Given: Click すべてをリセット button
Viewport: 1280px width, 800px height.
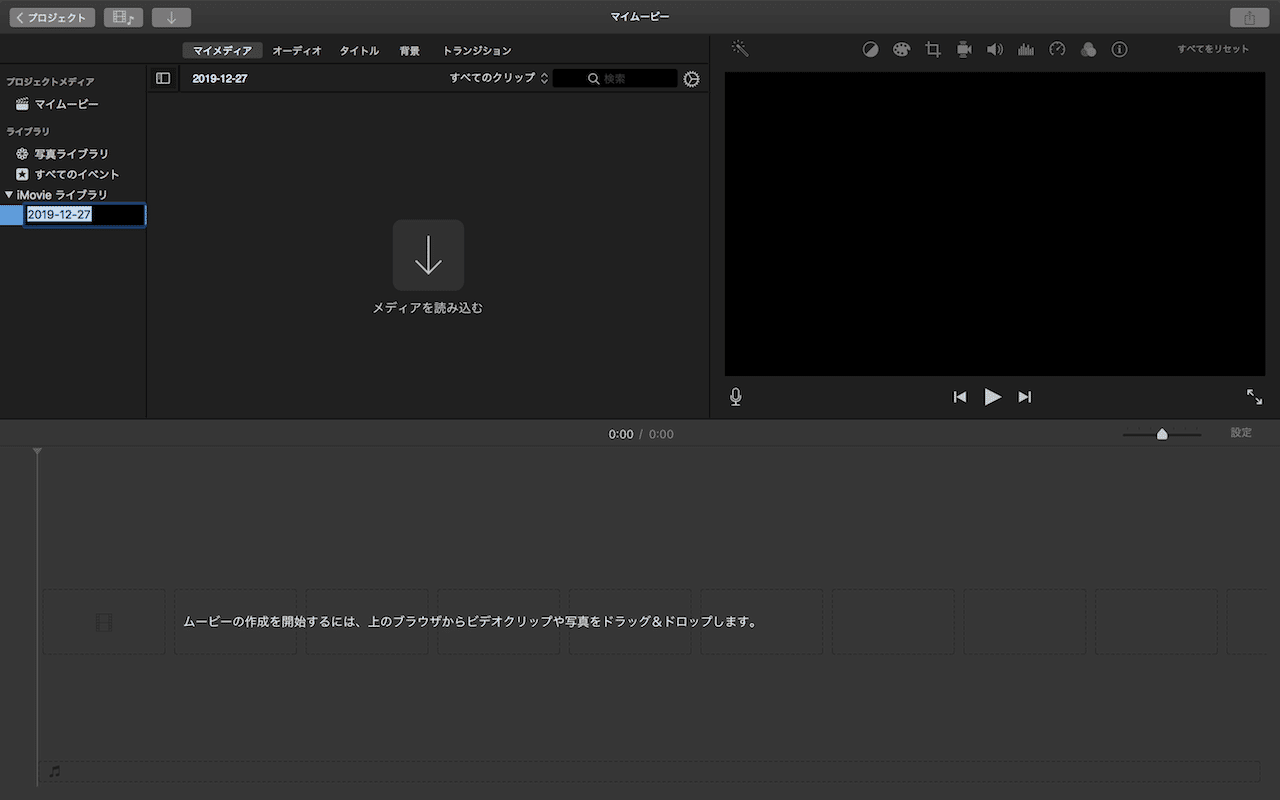Looking at the screenshot, I should point(1213,49).
